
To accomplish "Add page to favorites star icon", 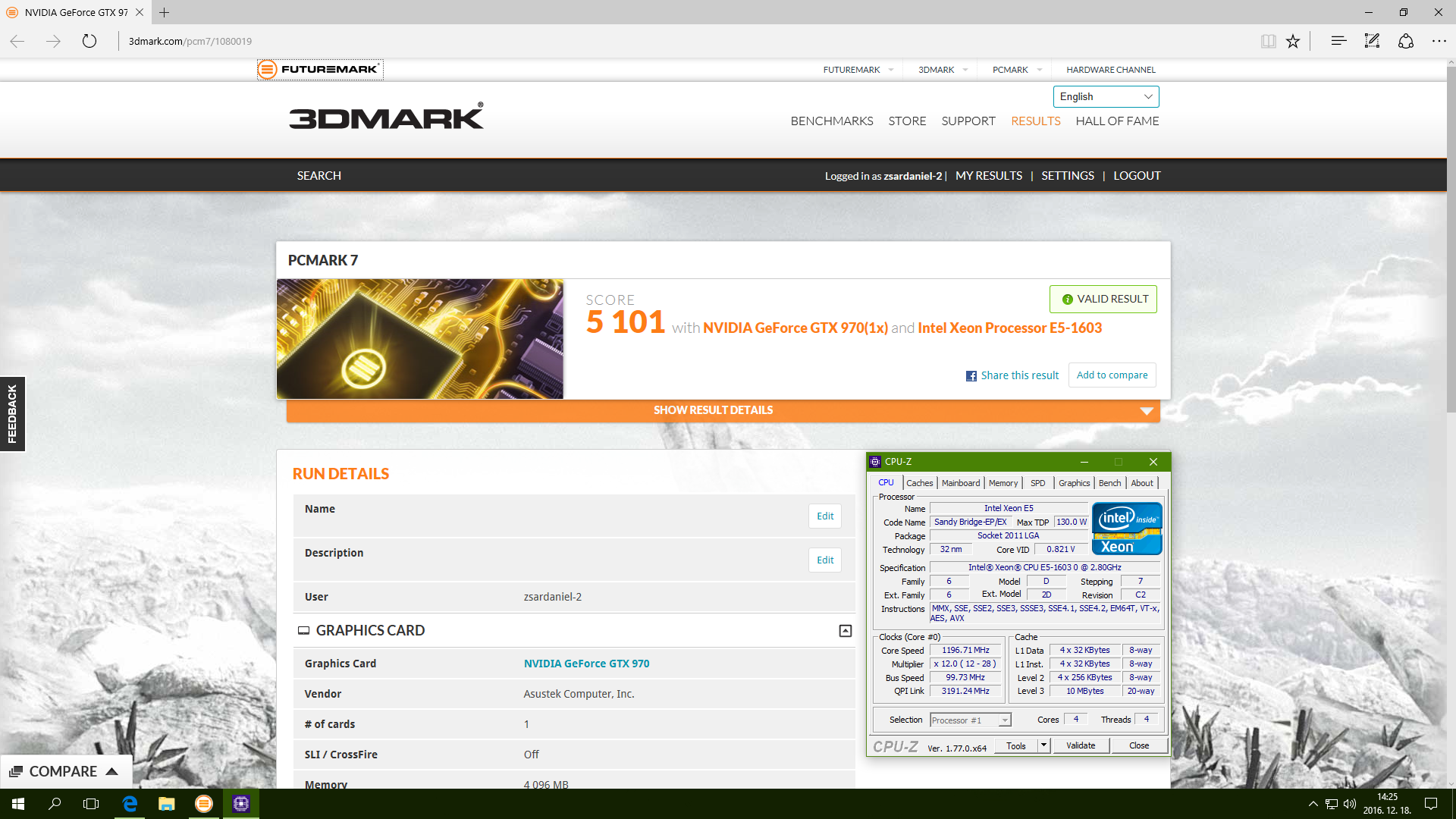I will point(1293,41).
